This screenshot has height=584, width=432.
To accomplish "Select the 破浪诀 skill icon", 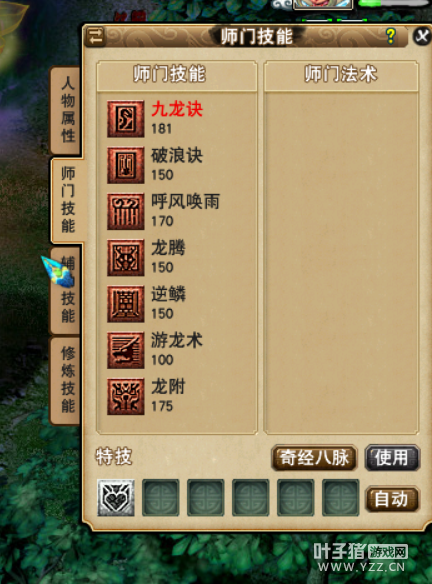I will tap(126, 165).
